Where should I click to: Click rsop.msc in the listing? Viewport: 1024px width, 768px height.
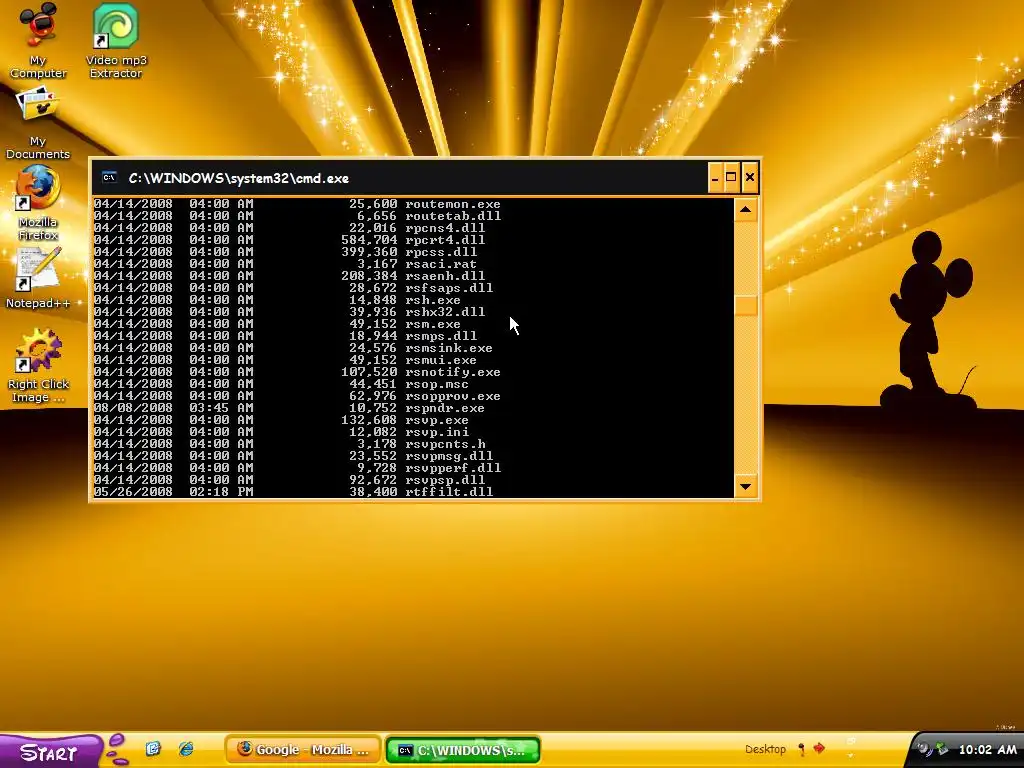[437, 384]
